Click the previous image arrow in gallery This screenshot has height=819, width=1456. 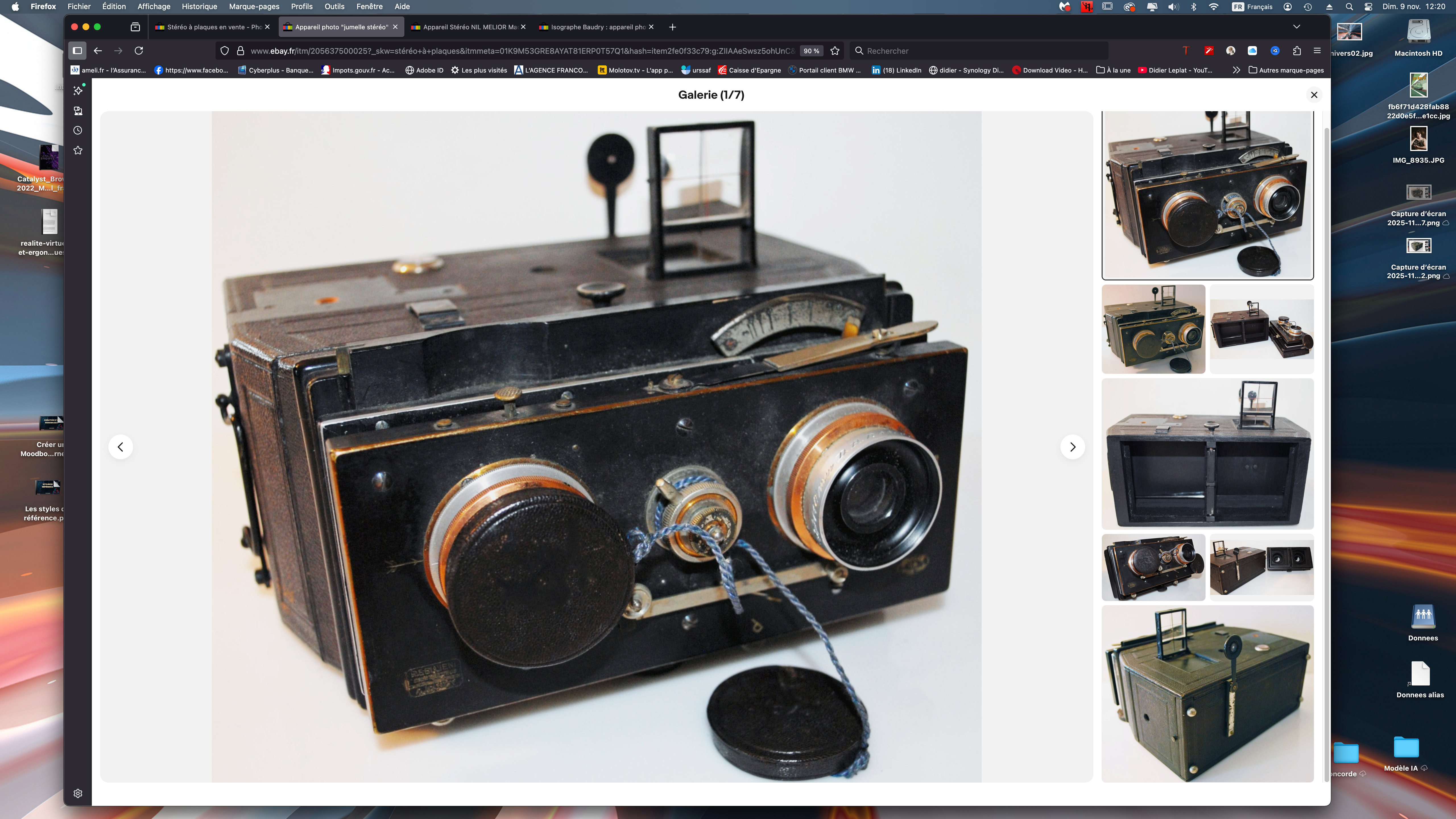coord(120,447)
